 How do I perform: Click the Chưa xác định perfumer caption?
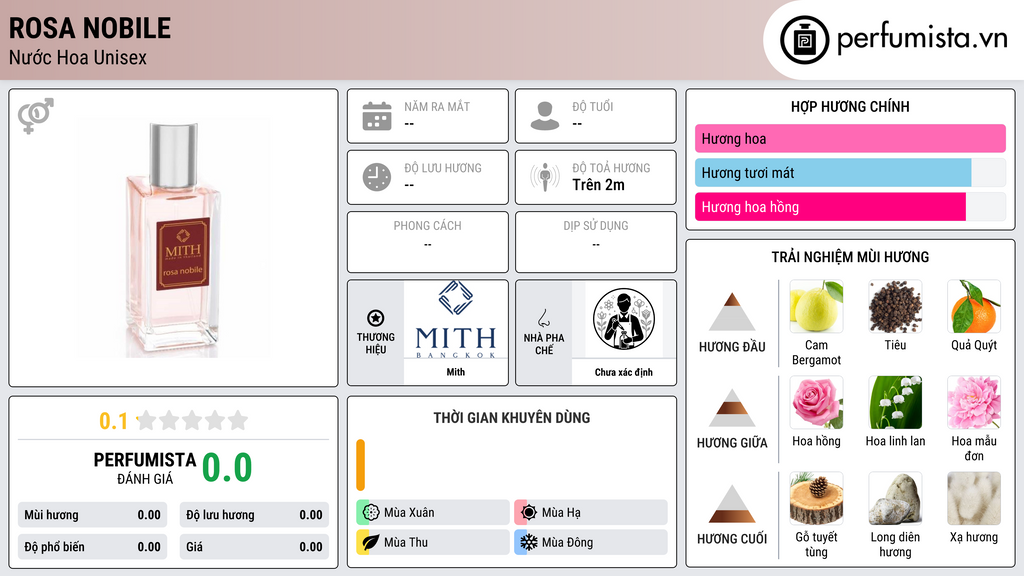pyautogui.click(x=624, y=372)
